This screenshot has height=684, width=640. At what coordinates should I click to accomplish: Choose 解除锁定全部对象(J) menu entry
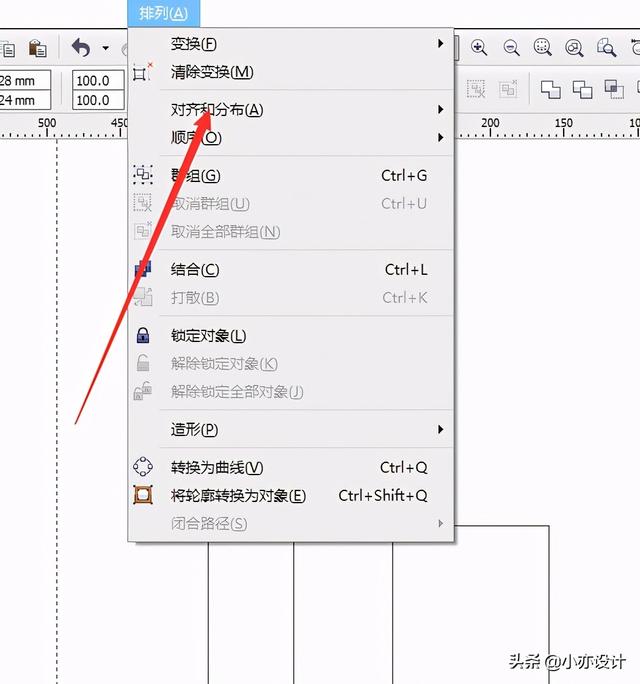291,392
